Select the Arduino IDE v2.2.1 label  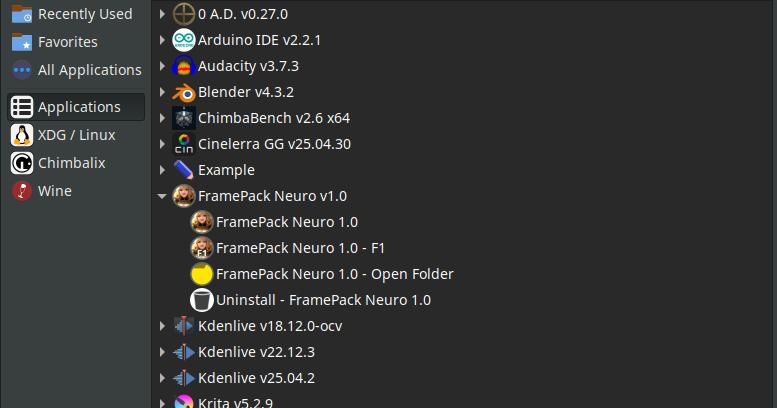point(259,40)
